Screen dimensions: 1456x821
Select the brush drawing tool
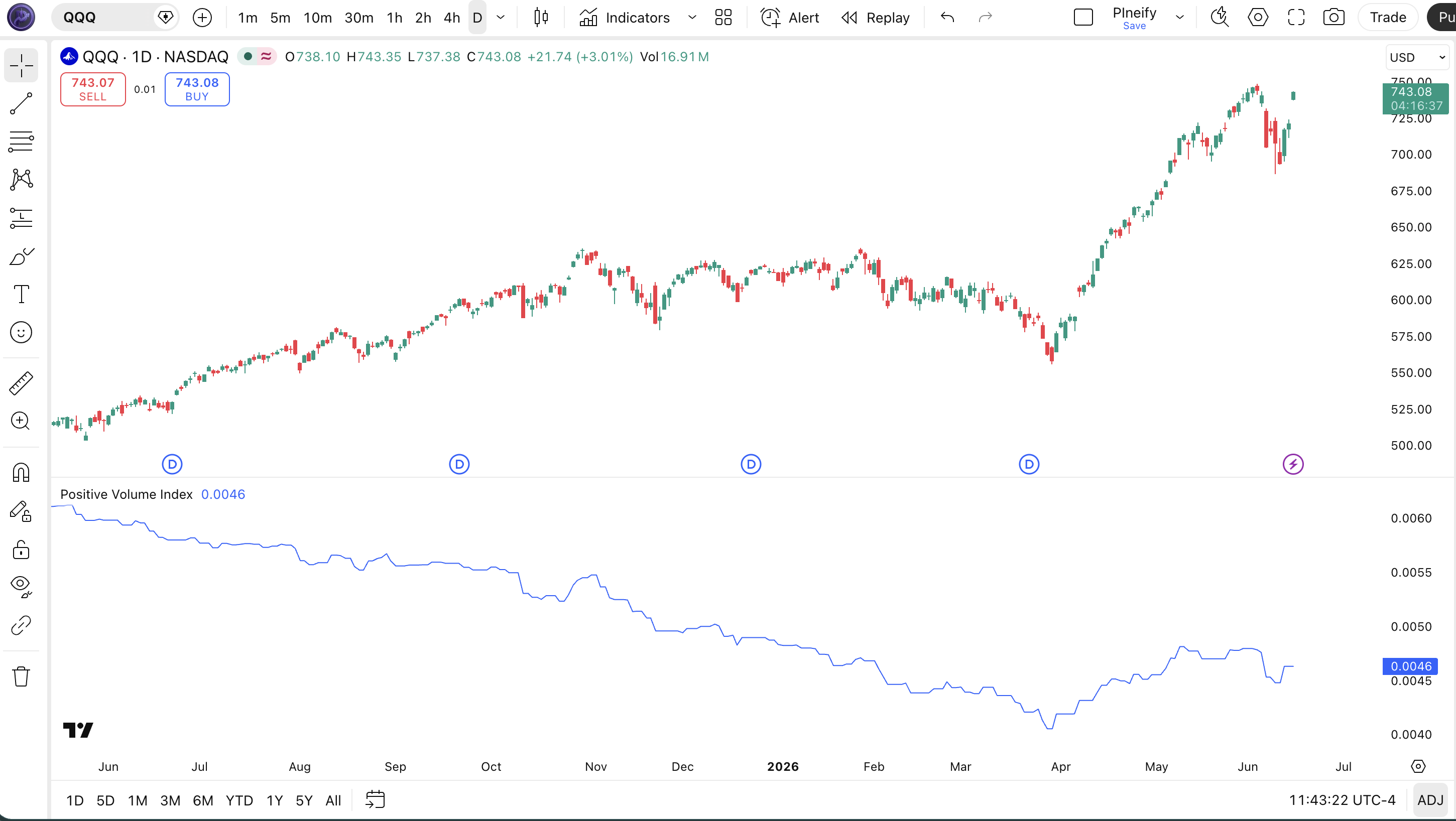point(21,256)
